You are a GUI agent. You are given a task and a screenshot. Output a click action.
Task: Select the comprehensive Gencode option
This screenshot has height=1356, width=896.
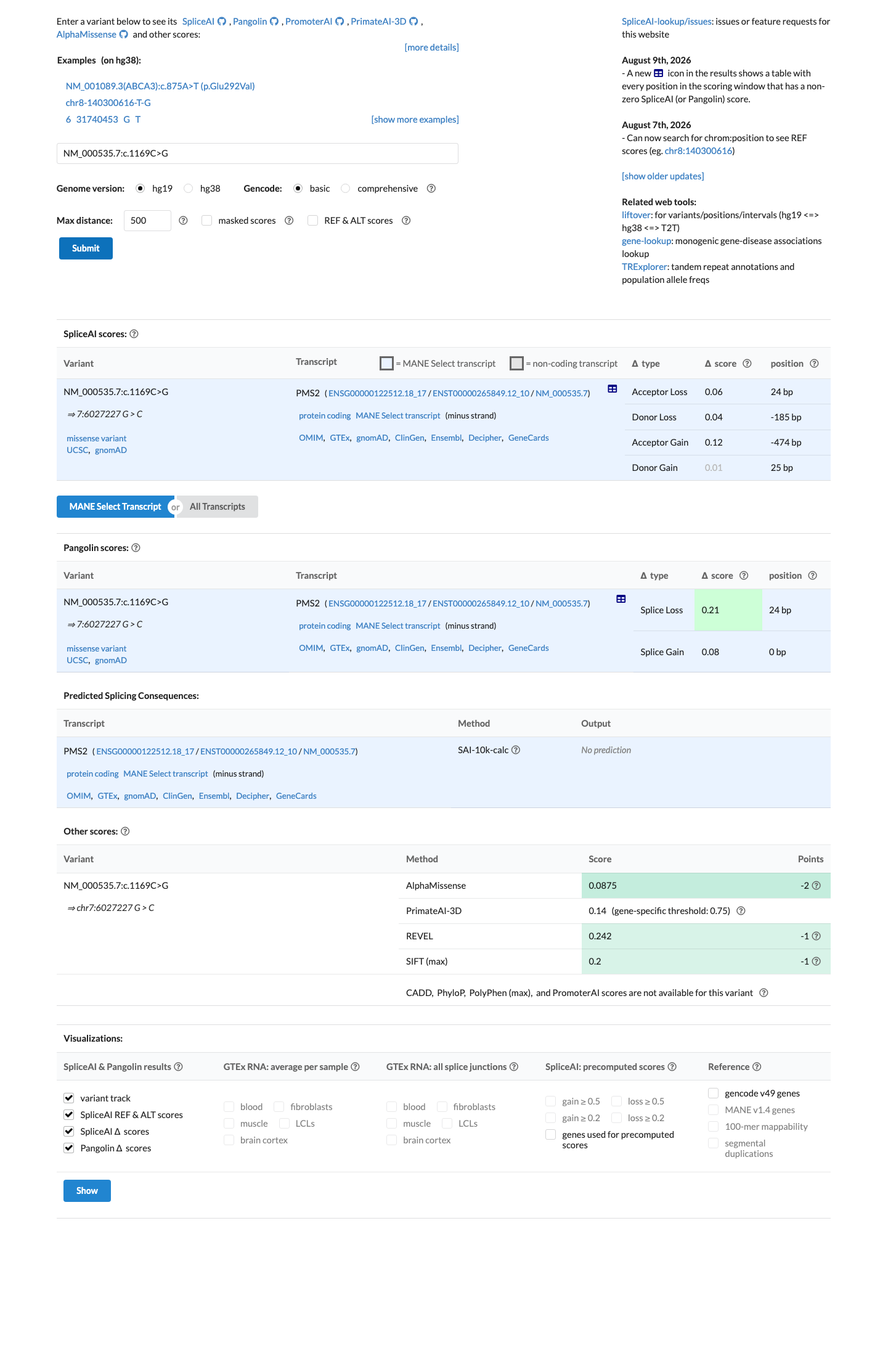pyautogui.click(x=346, y=189)
